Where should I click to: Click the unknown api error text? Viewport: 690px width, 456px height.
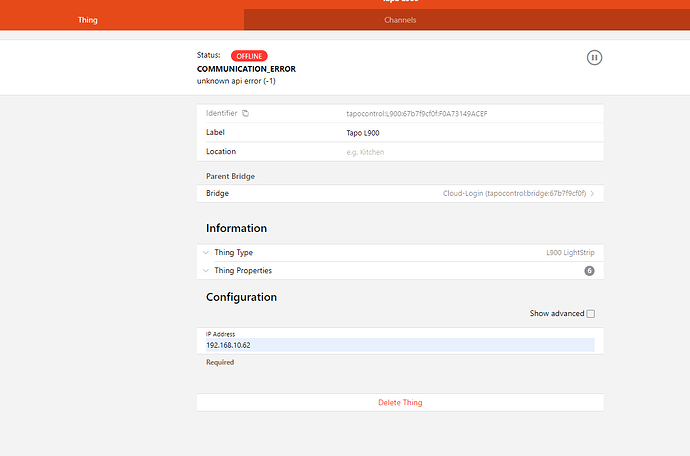pyautogui.click(x=236, y=81)
